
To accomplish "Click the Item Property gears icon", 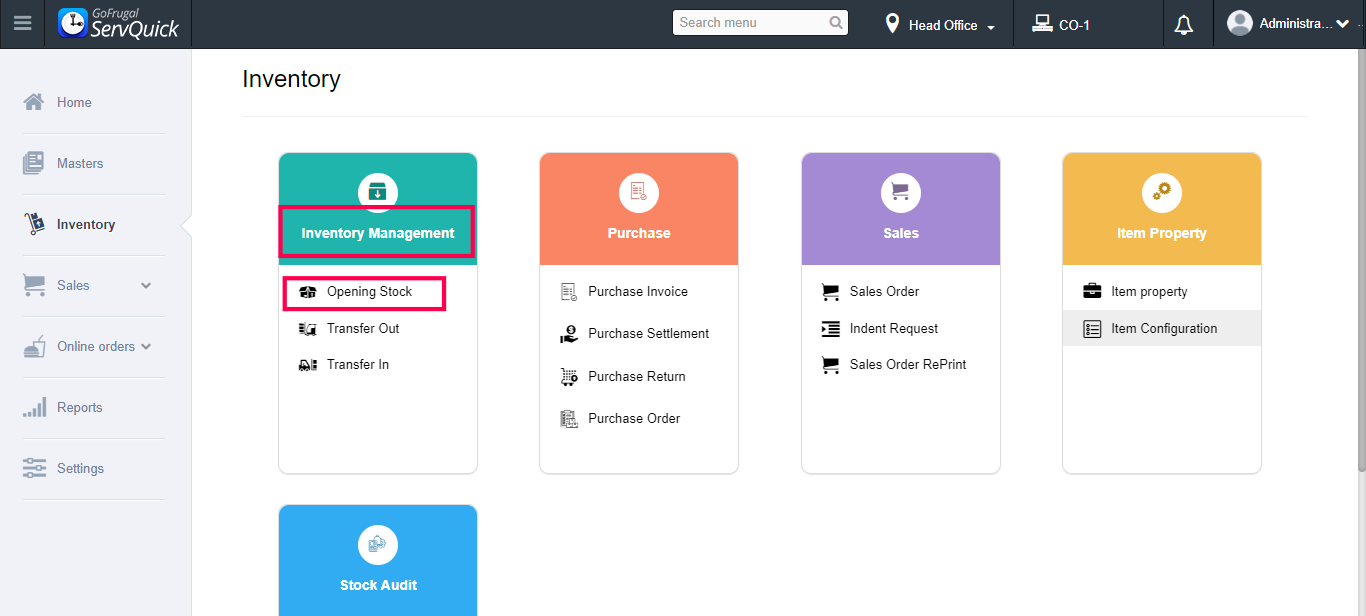I will [x=1161, y=192].
